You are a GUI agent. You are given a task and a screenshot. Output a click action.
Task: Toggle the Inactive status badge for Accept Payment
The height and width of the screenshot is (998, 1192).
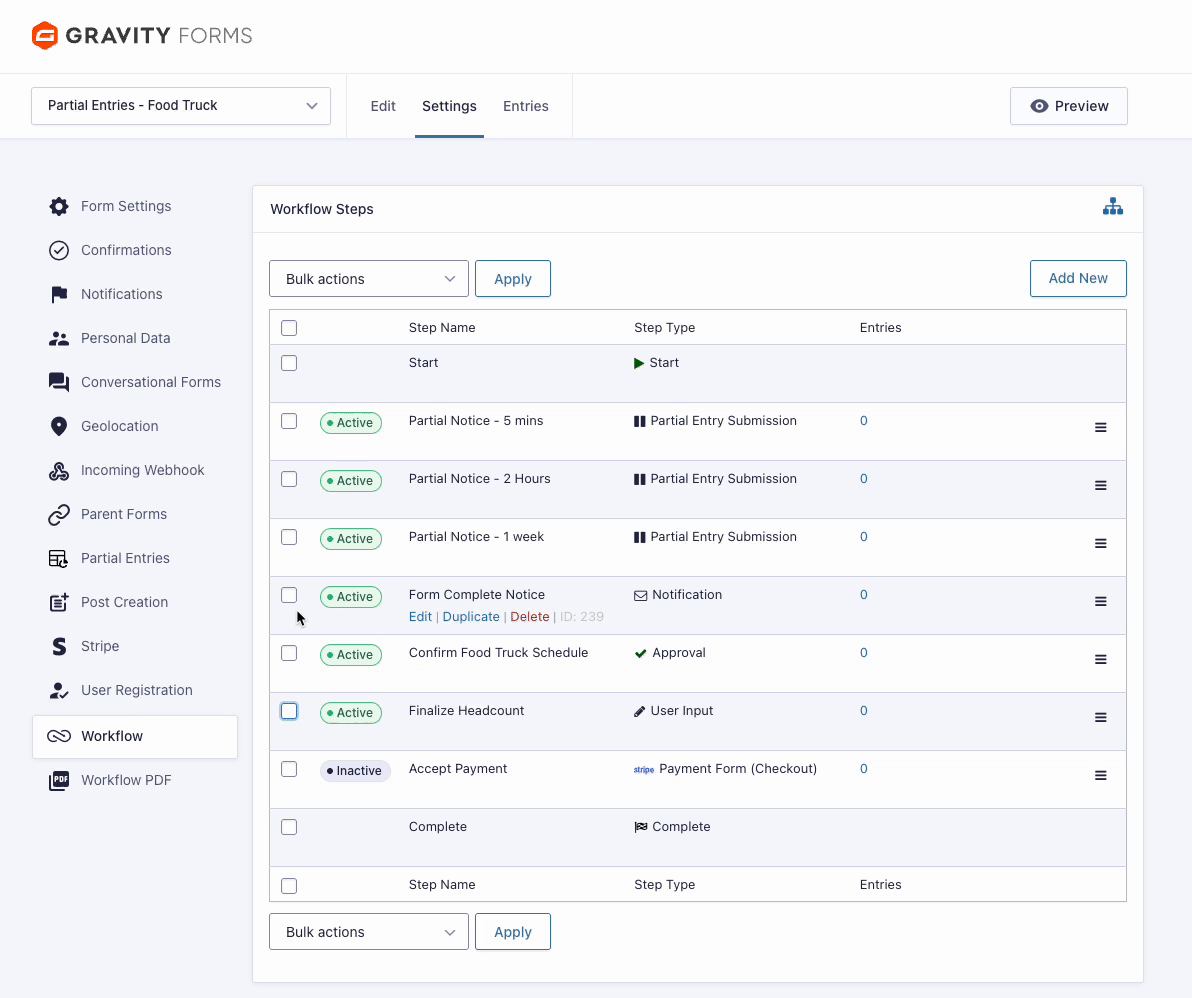pyautogui.click(x=354, y=771)
